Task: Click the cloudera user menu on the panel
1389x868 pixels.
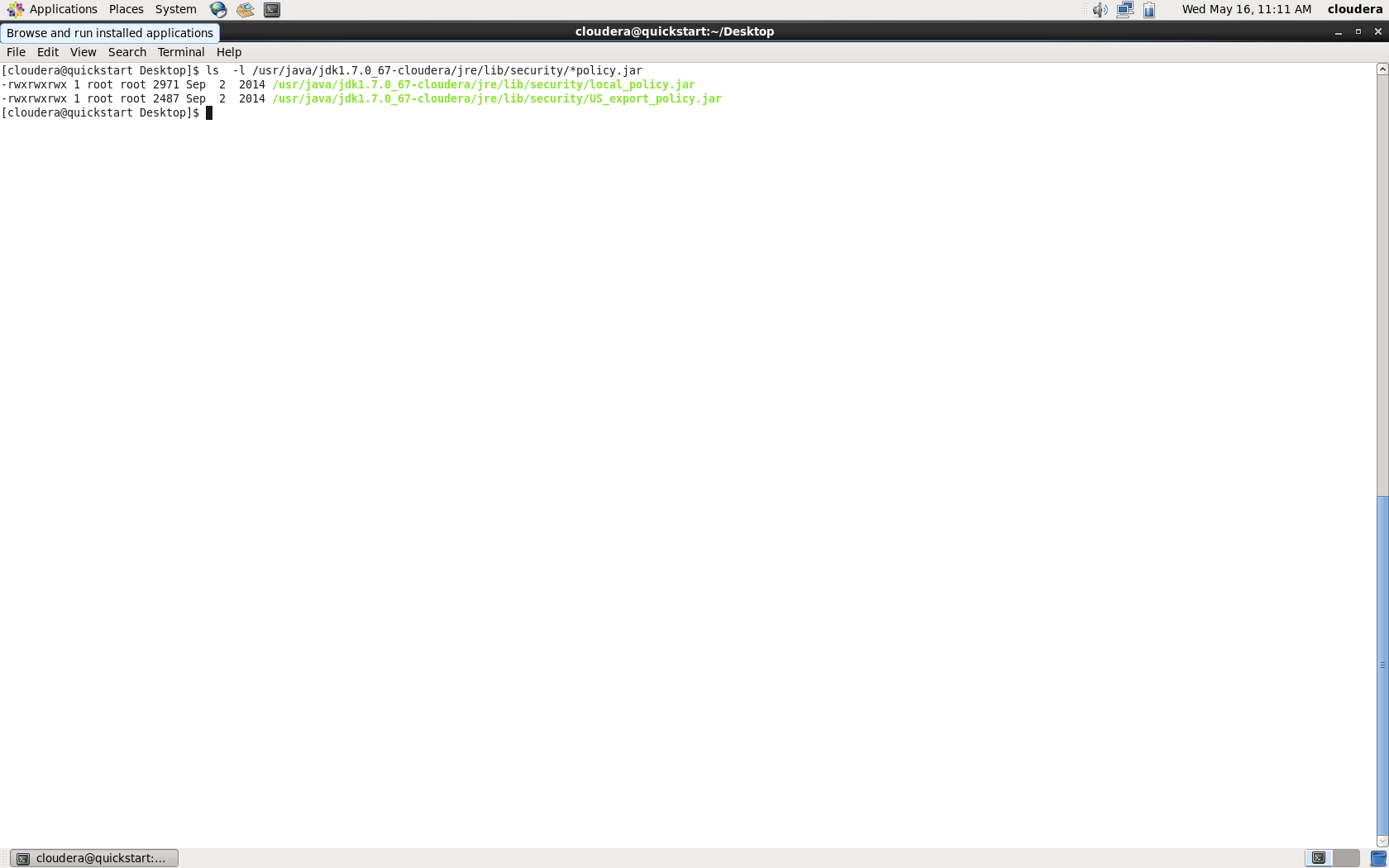Action: pos(1354,9)
